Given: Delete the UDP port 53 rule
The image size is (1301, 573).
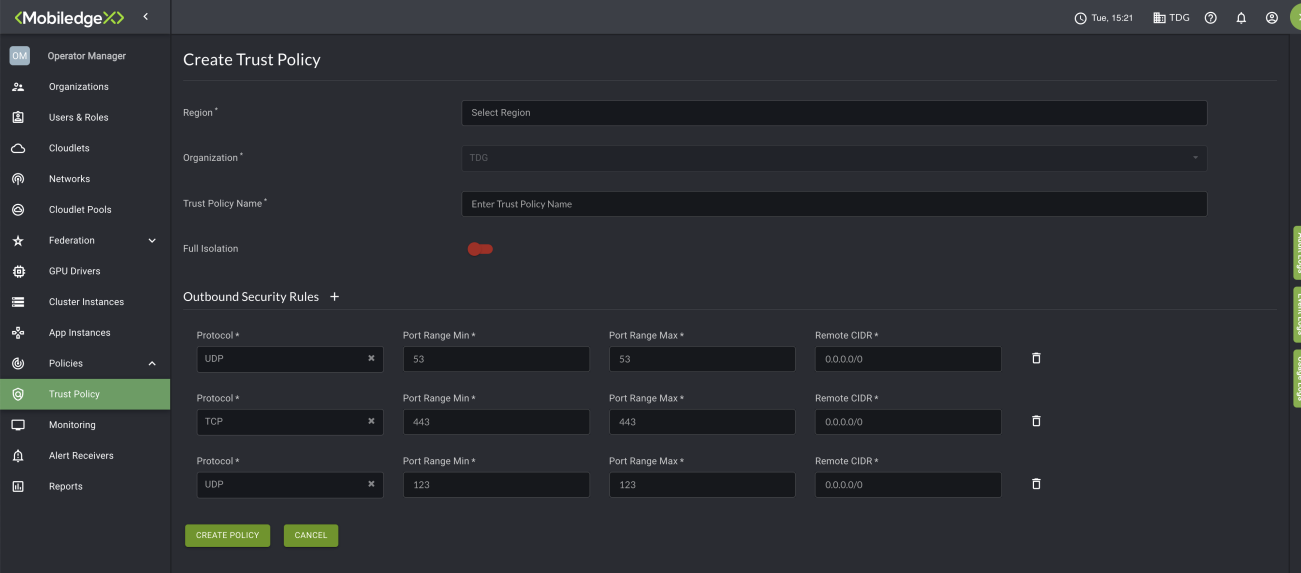Looking at the screenshot, I should [1036, 358].
